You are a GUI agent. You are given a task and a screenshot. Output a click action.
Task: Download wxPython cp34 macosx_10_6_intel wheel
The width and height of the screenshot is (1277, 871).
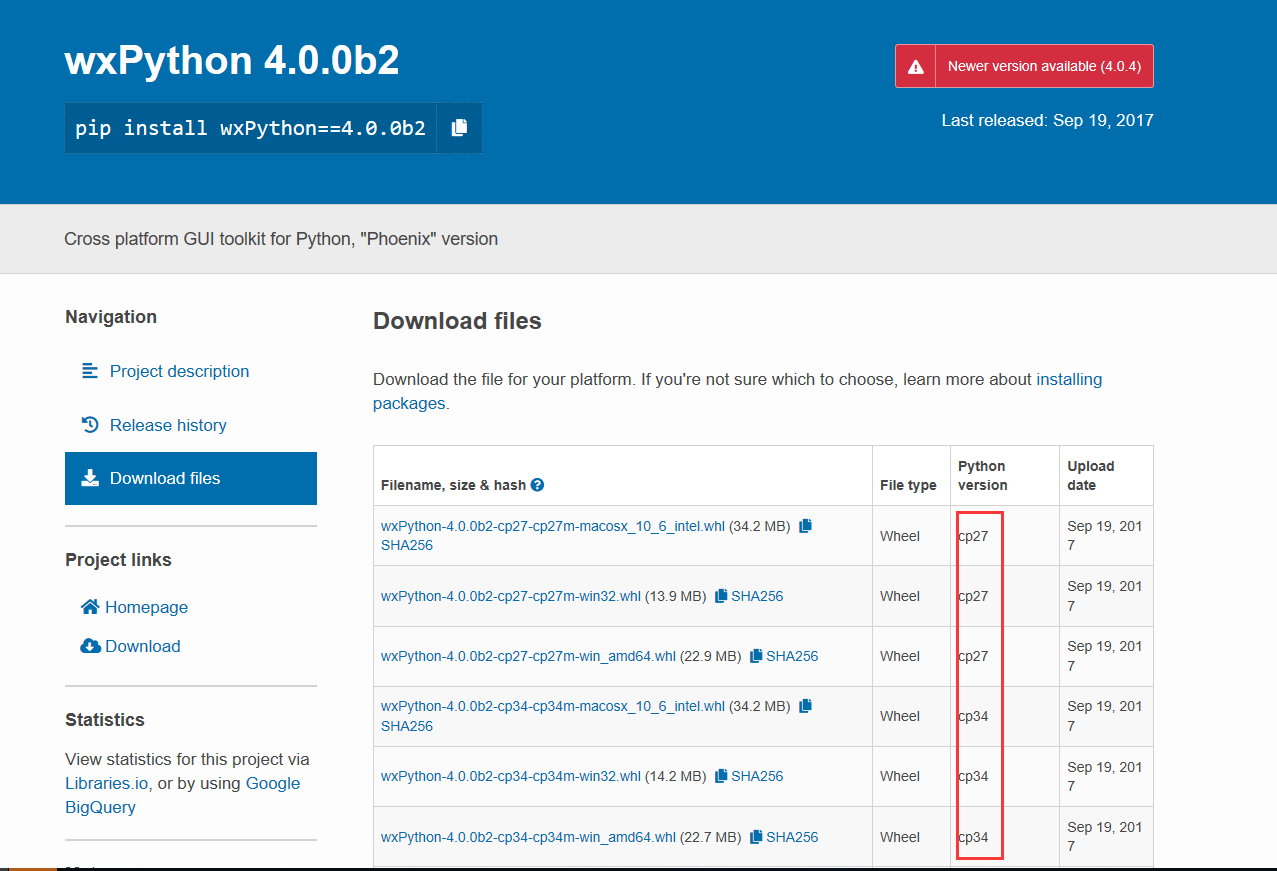tap(553, 706)
